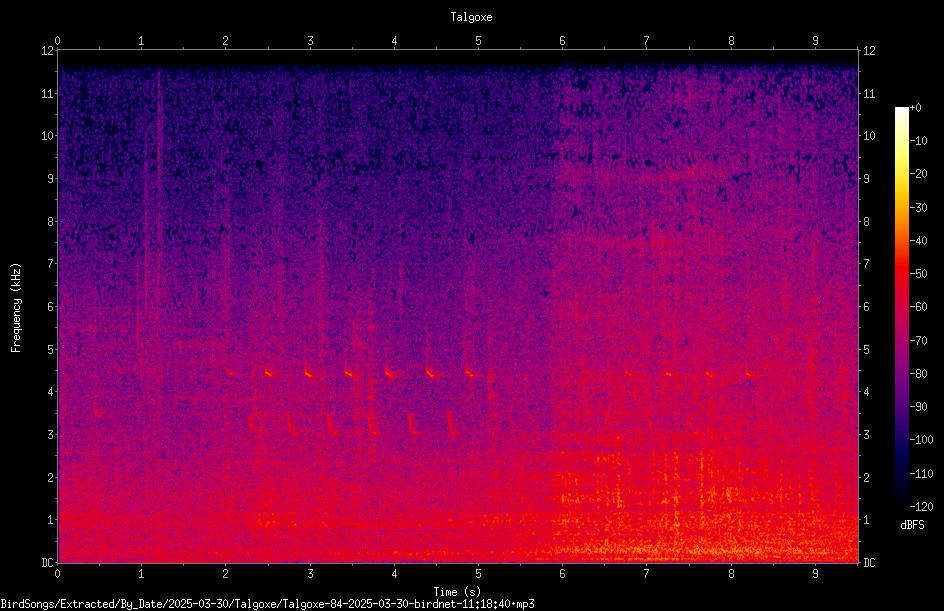Click the Frequency (kHz) axis label

(x=16, y=308)
